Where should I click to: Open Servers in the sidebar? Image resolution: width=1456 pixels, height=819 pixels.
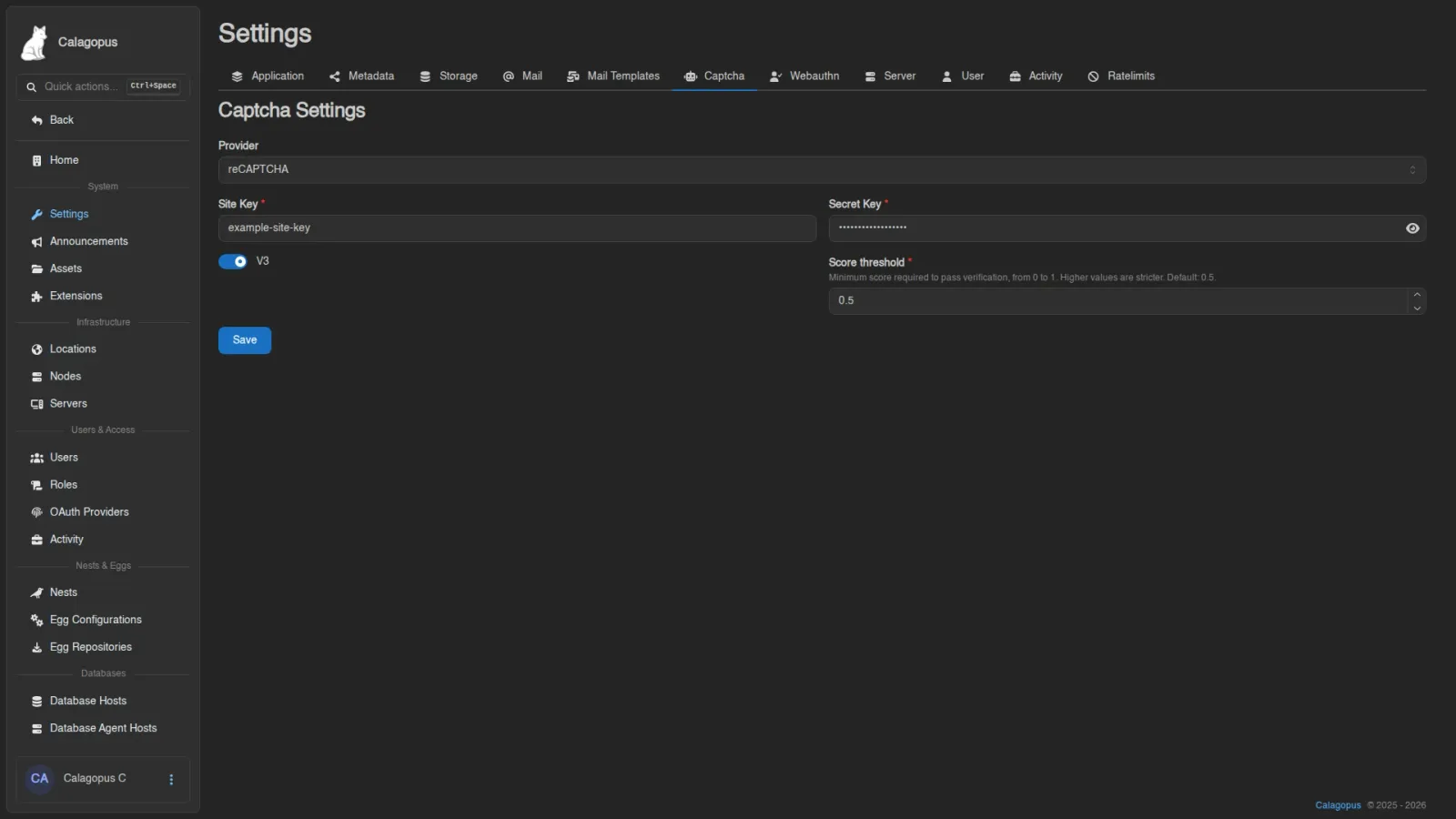[x=102, y=404]
